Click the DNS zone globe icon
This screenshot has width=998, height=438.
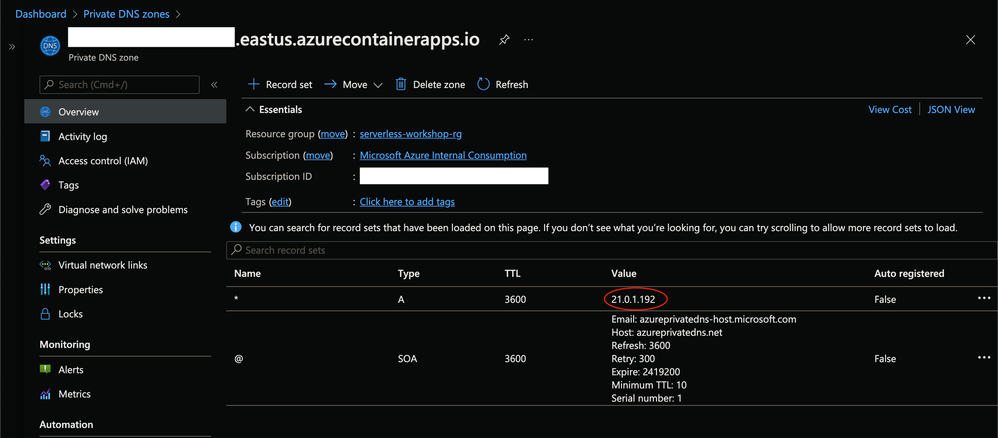tap(50, 46)
